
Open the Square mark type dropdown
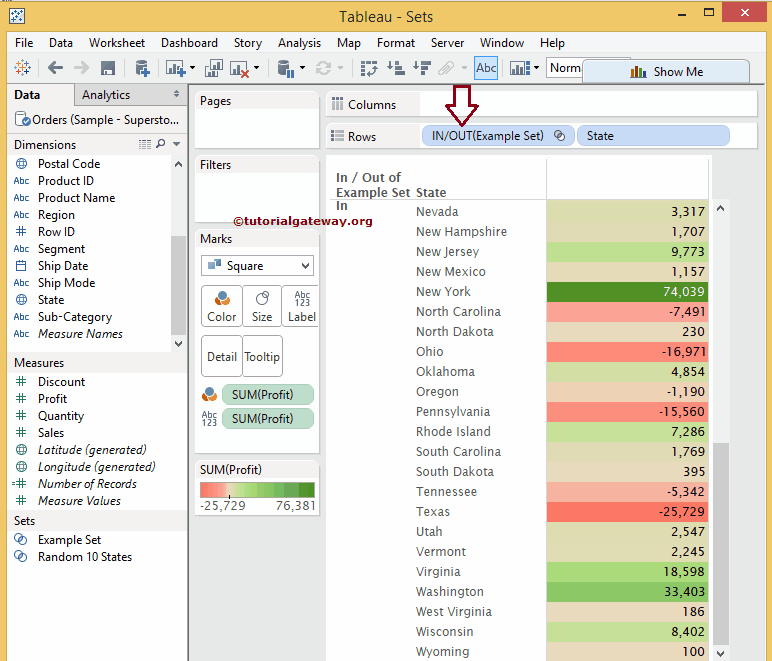[x=258, y=266]
